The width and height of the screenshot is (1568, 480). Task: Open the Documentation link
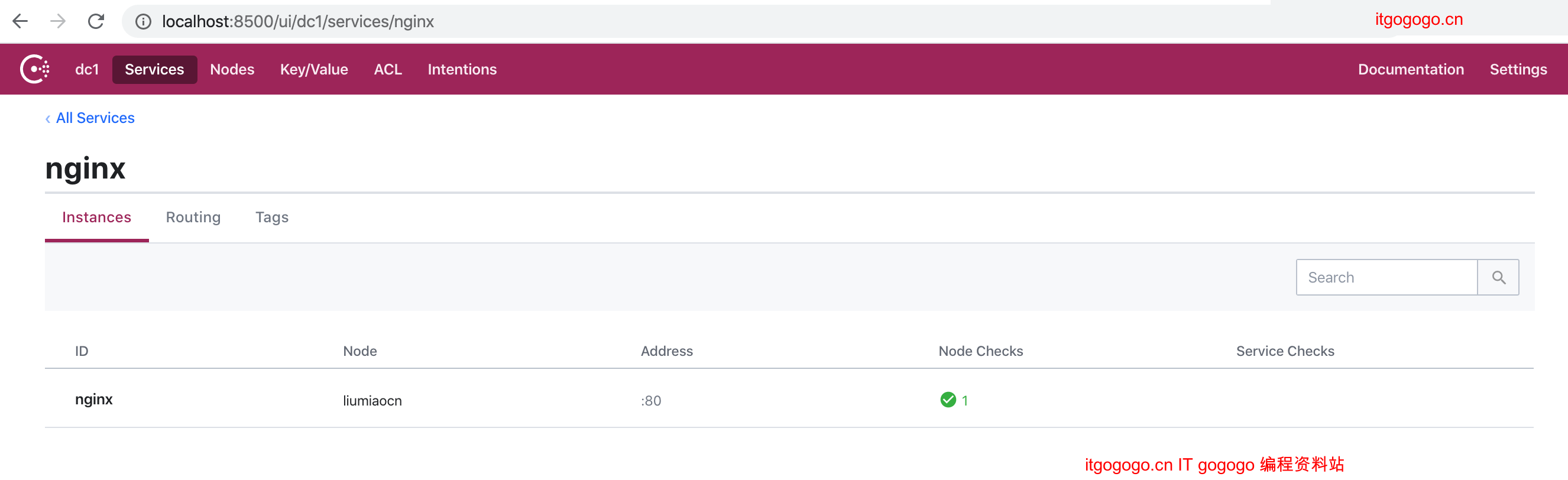pyautogui.click(x=1410, y=69)
